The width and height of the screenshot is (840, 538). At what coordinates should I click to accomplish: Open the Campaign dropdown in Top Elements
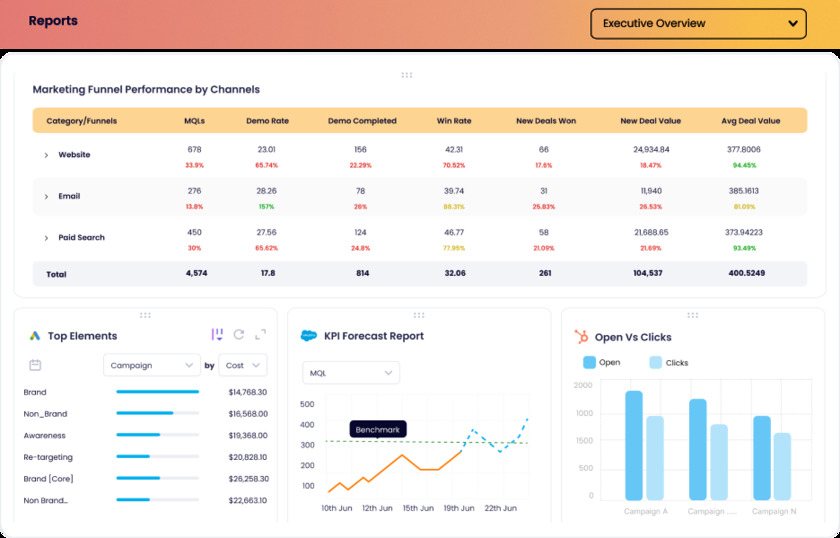point(152,366)
